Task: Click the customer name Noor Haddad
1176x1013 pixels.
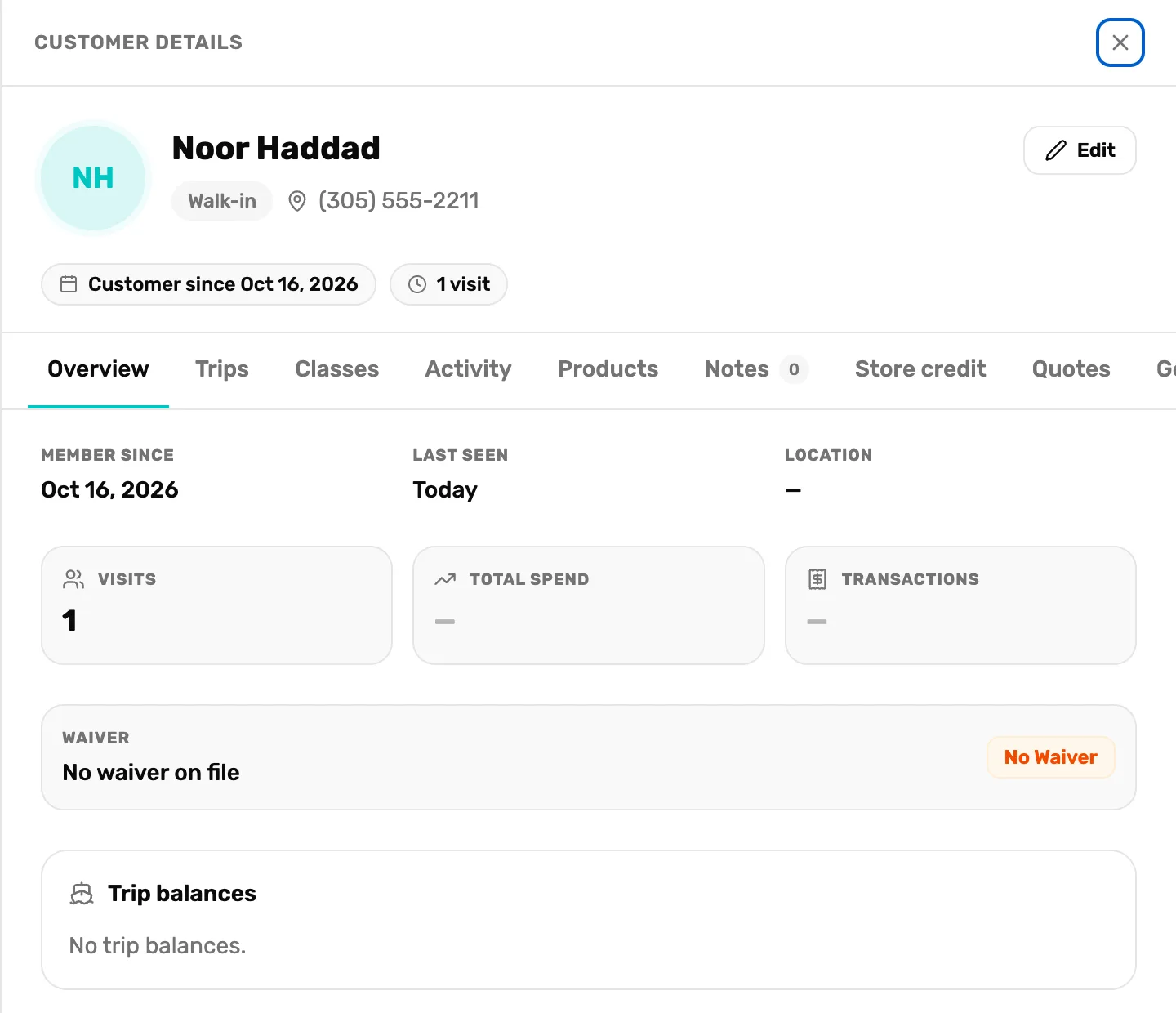Action: click(276, 149)
